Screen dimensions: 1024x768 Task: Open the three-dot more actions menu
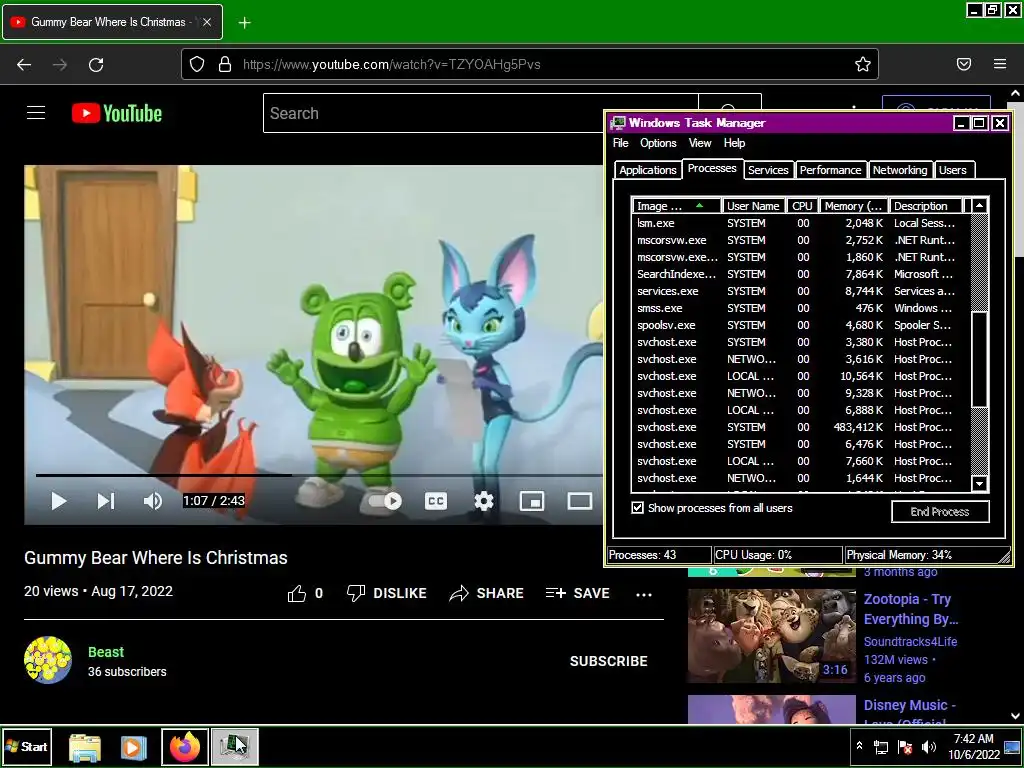point(644,594)
